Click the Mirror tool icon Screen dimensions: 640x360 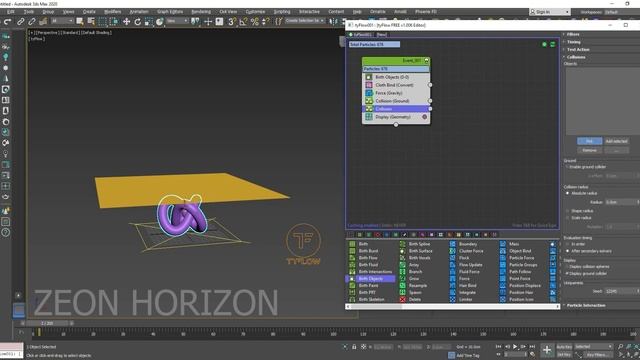pos(333,21)
